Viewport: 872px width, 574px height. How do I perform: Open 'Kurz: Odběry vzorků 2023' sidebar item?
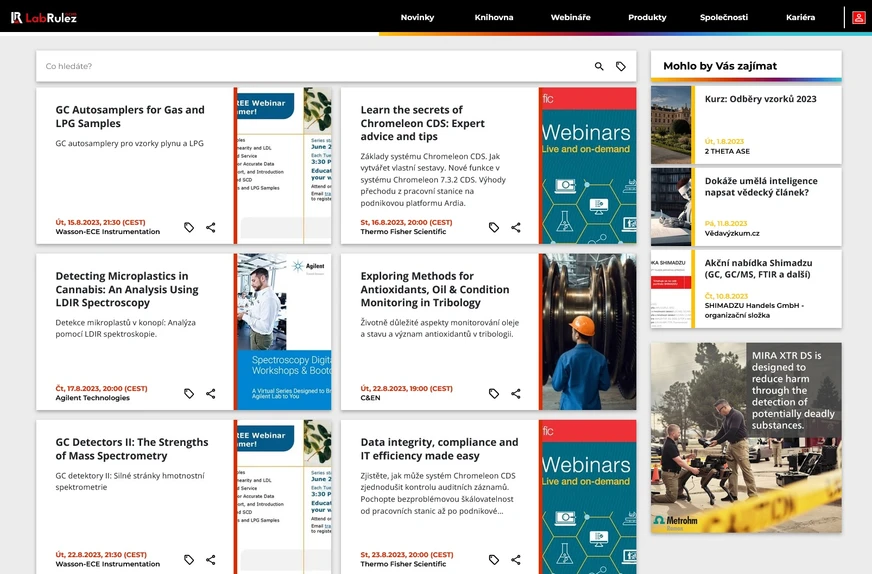pos(760,99)
